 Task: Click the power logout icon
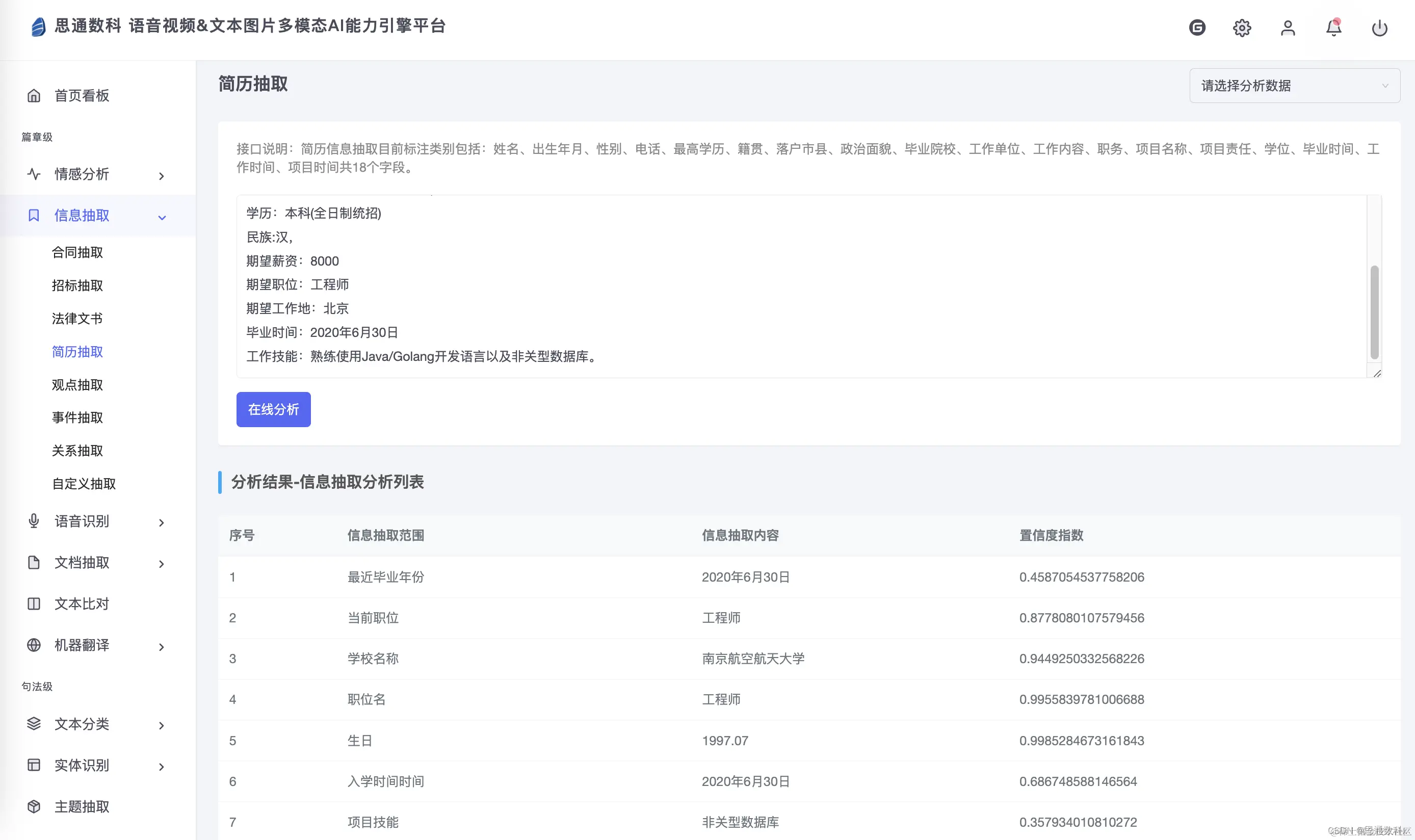(1379, 28)
